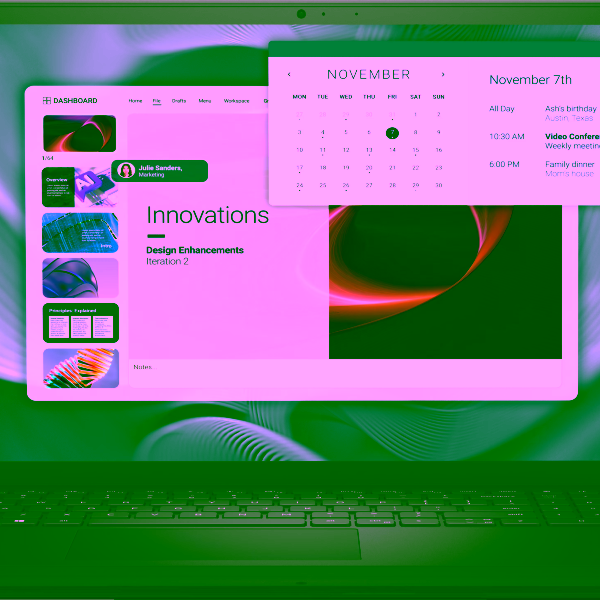
Task: Select November 11 in calendar
Action: tap(323, 150)
